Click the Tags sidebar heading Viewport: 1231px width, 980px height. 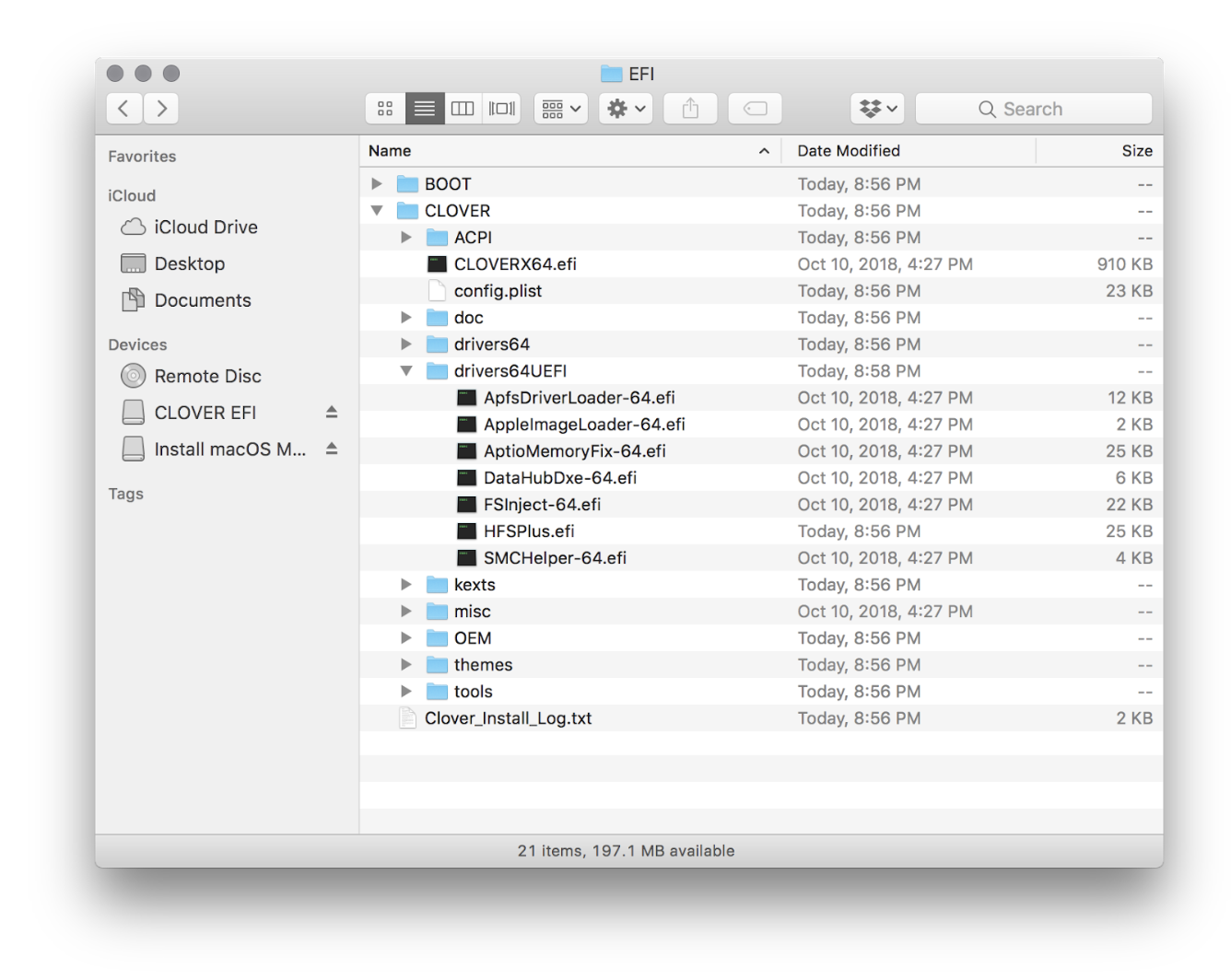(x=126, y=494)
